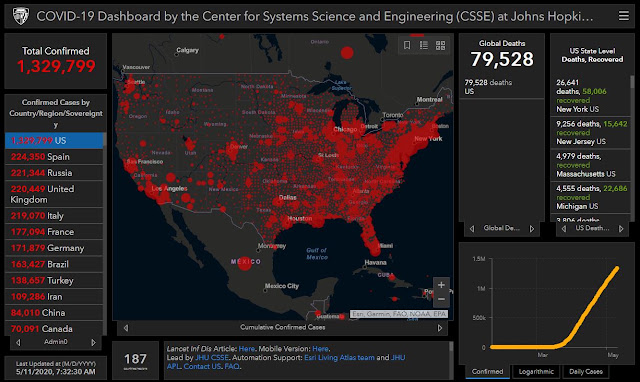Select Iran row with 109,286 cases
Image resolution: width=640 pixels, height=382 pixels.
click(x=54, y=297)
